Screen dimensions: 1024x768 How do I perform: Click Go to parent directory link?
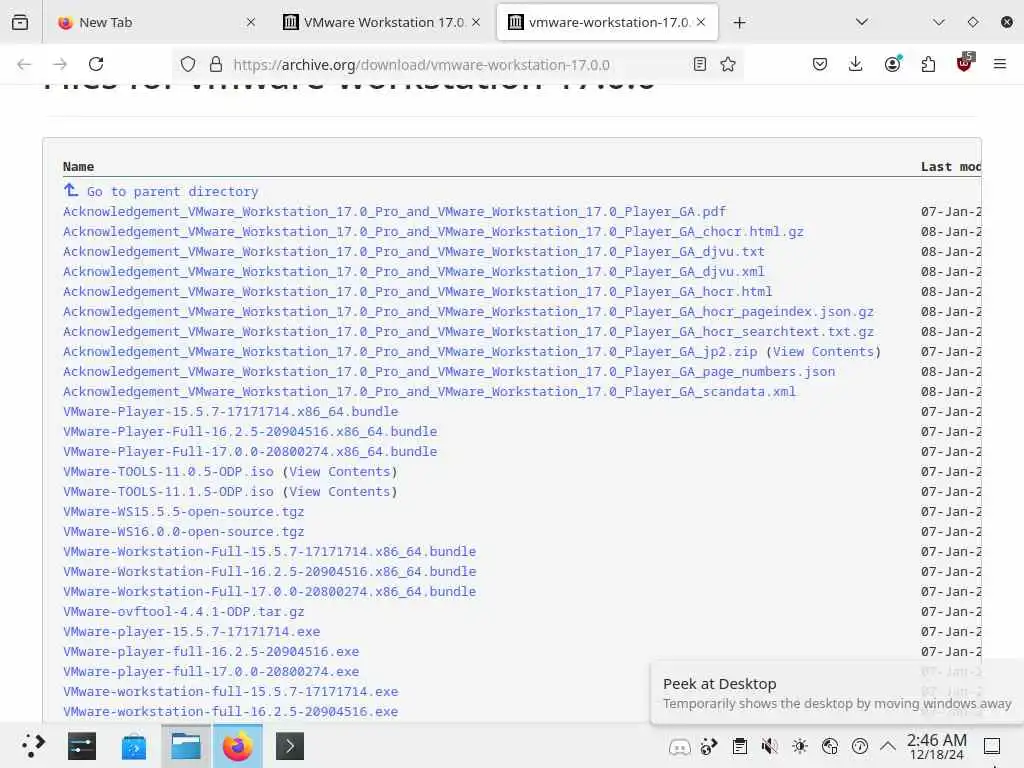click(x=172, y=191)
